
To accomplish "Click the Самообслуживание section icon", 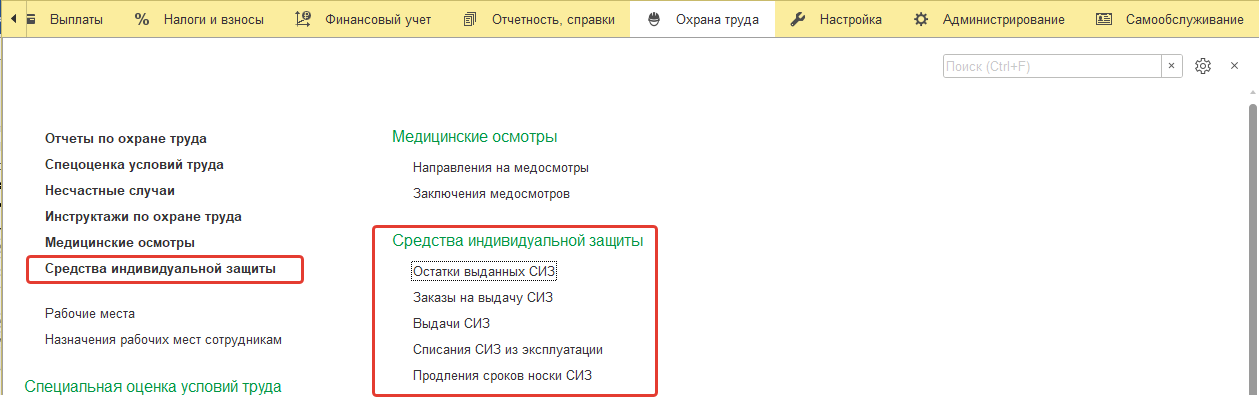I will point(1104,19).
